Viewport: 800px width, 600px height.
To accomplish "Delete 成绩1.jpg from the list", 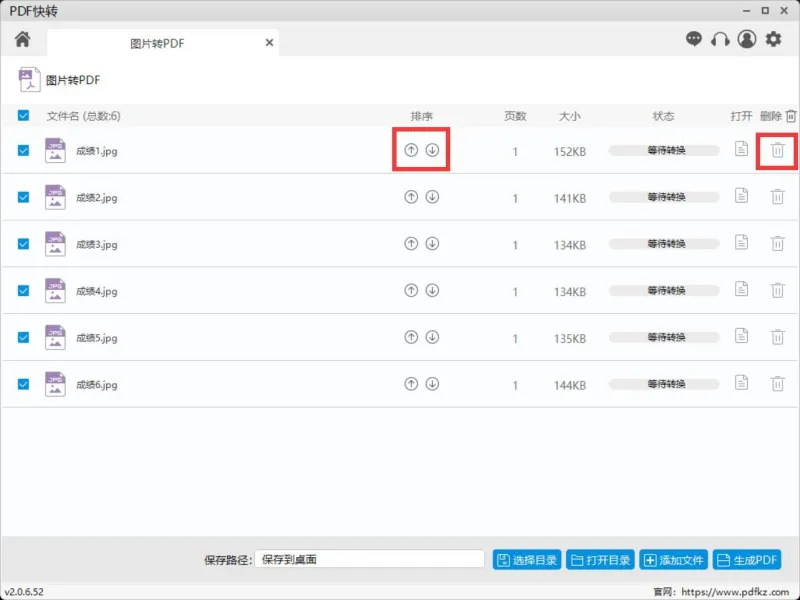I will [x=778, y=150].
